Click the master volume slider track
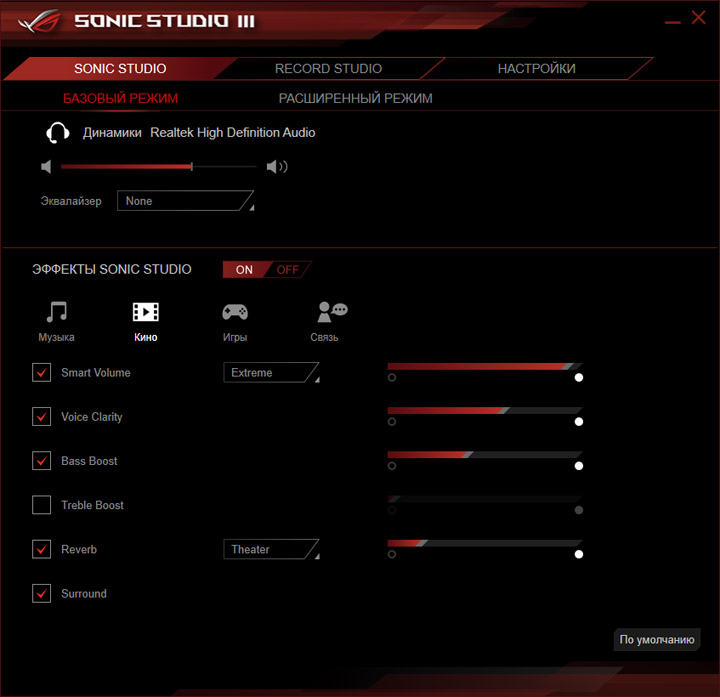The height and width of the screenshot is (697, 720). pos(158,167)
